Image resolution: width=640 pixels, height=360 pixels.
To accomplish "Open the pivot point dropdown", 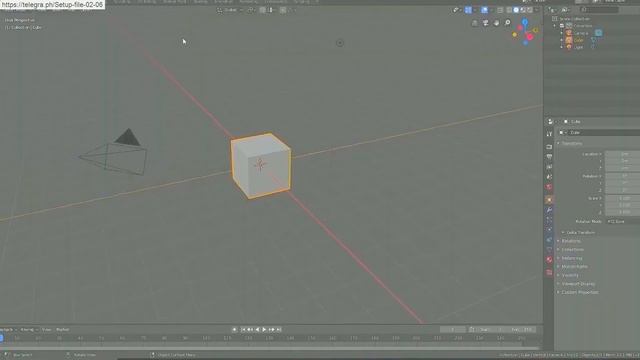I will tap(251, 10).
